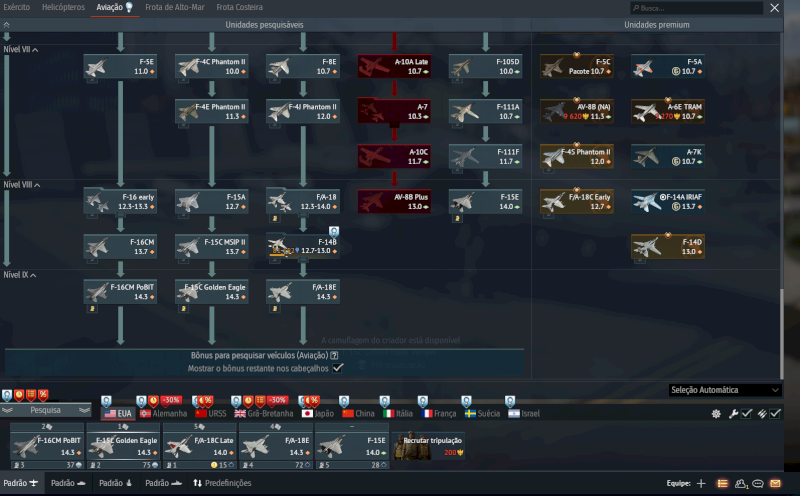Select the F-105D aircraft card
Viewport: 800px width, 496px height.
coord(485,66)
